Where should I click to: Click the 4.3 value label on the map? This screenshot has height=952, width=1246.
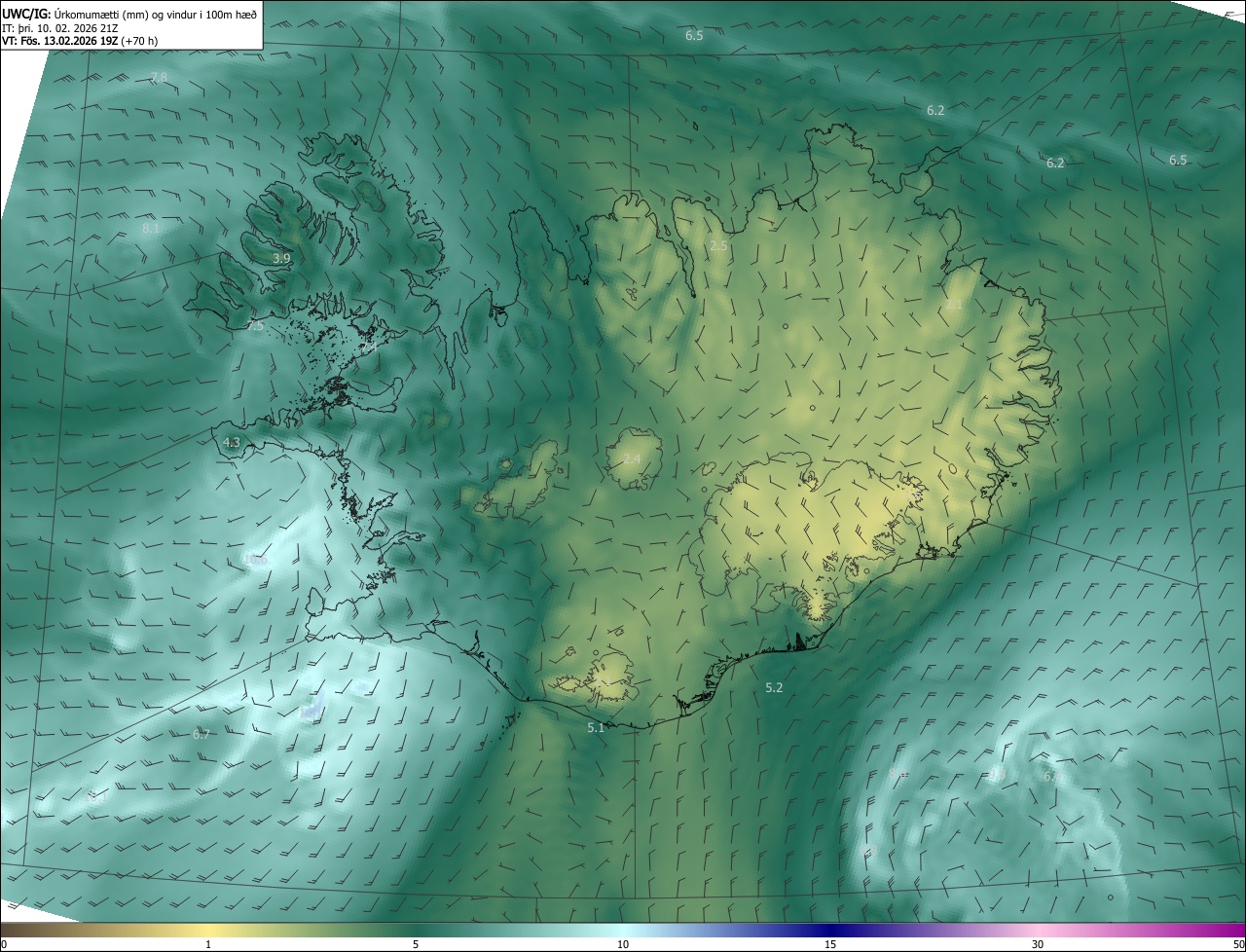pos(232,442)
